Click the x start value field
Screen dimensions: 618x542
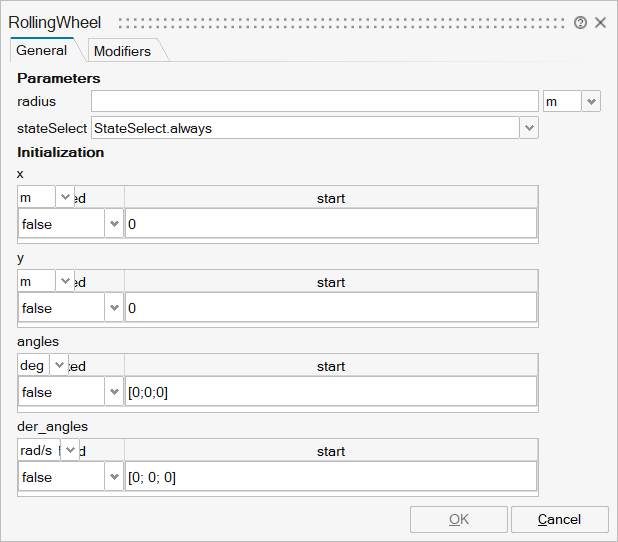[x=330, y=224]
